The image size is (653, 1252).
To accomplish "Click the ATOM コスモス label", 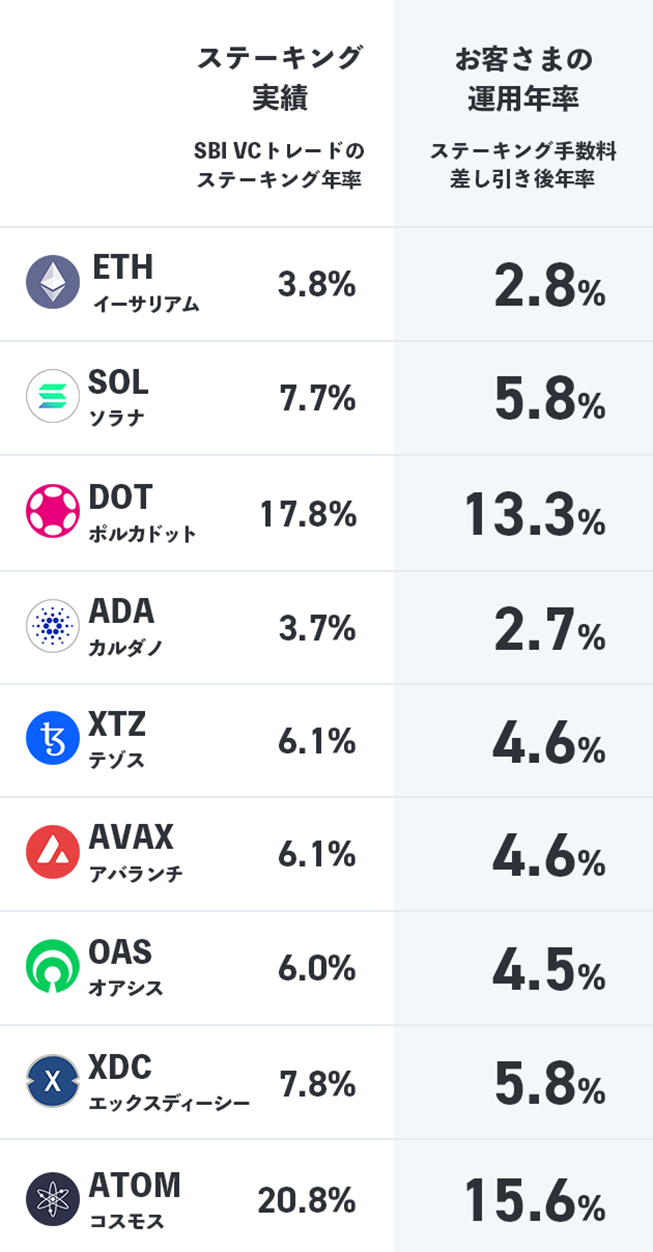I will pos(135,1197).
